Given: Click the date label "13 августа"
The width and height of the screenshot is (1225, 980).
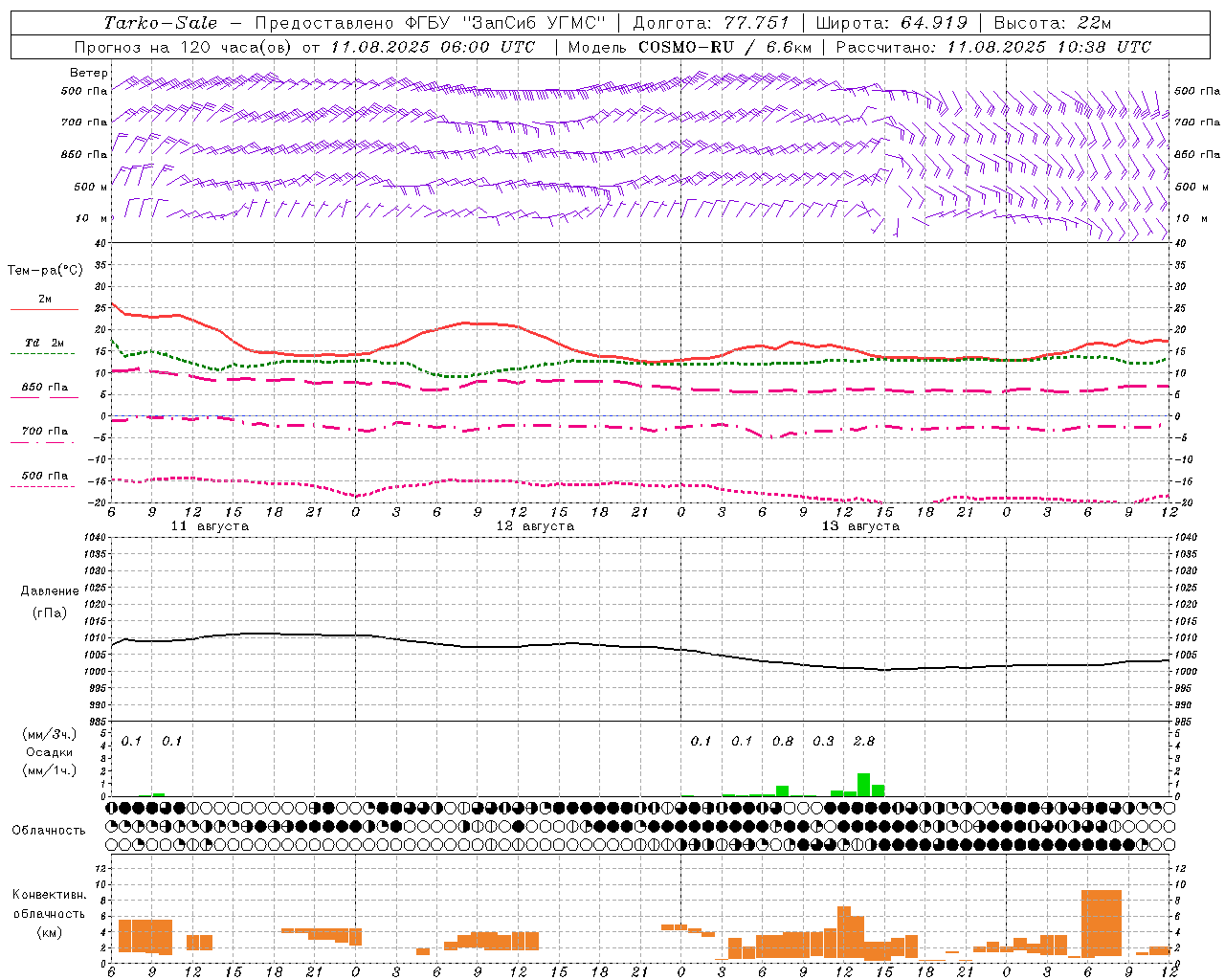Looking at the screenshot, I should pyautogui.click(x=860, y=526).
